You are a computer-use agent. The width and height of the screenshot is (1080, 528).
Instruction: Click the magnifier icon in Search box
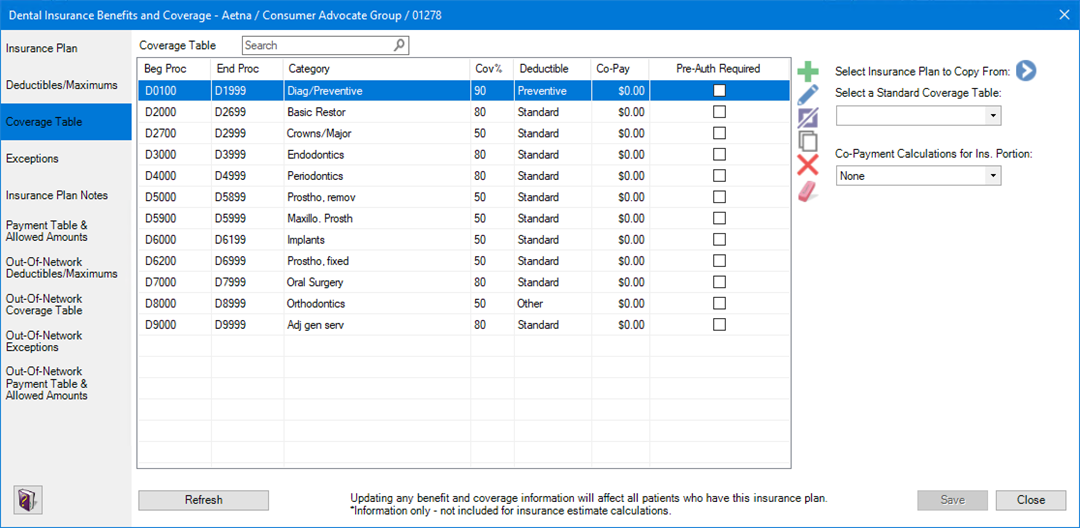(x=399, y=45)
